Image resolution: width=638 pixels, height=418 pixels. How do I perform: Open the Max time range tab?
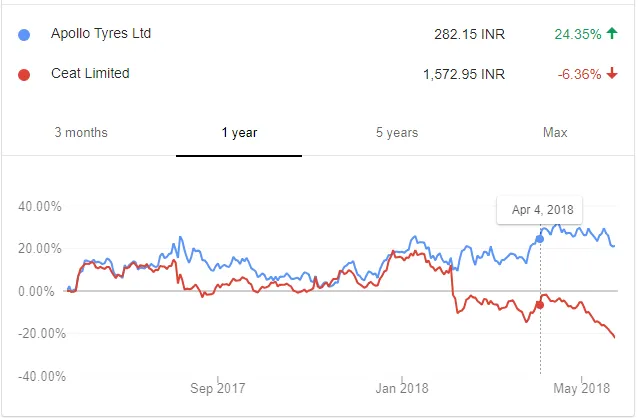tap(555, 133)
